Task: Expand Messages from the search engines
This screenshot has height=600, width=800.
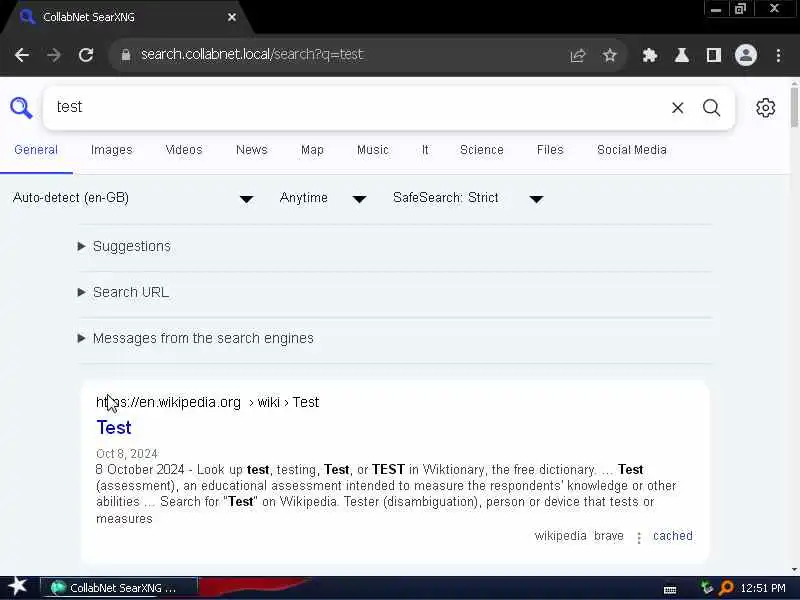Action: pyautogui.click(x=195, y=338)
